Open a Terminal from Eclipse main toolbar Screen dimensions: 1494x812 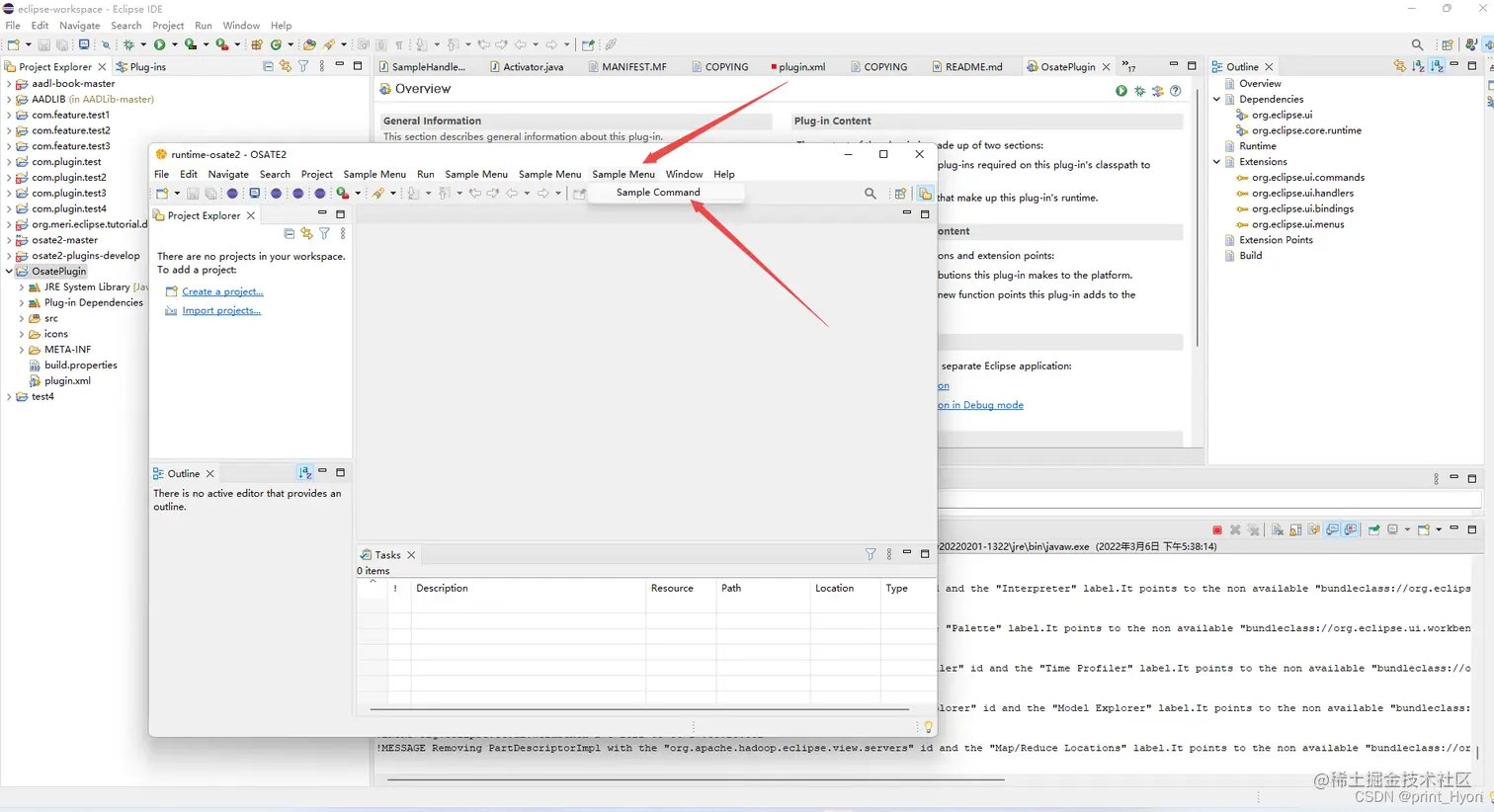[x=84, y=44]
